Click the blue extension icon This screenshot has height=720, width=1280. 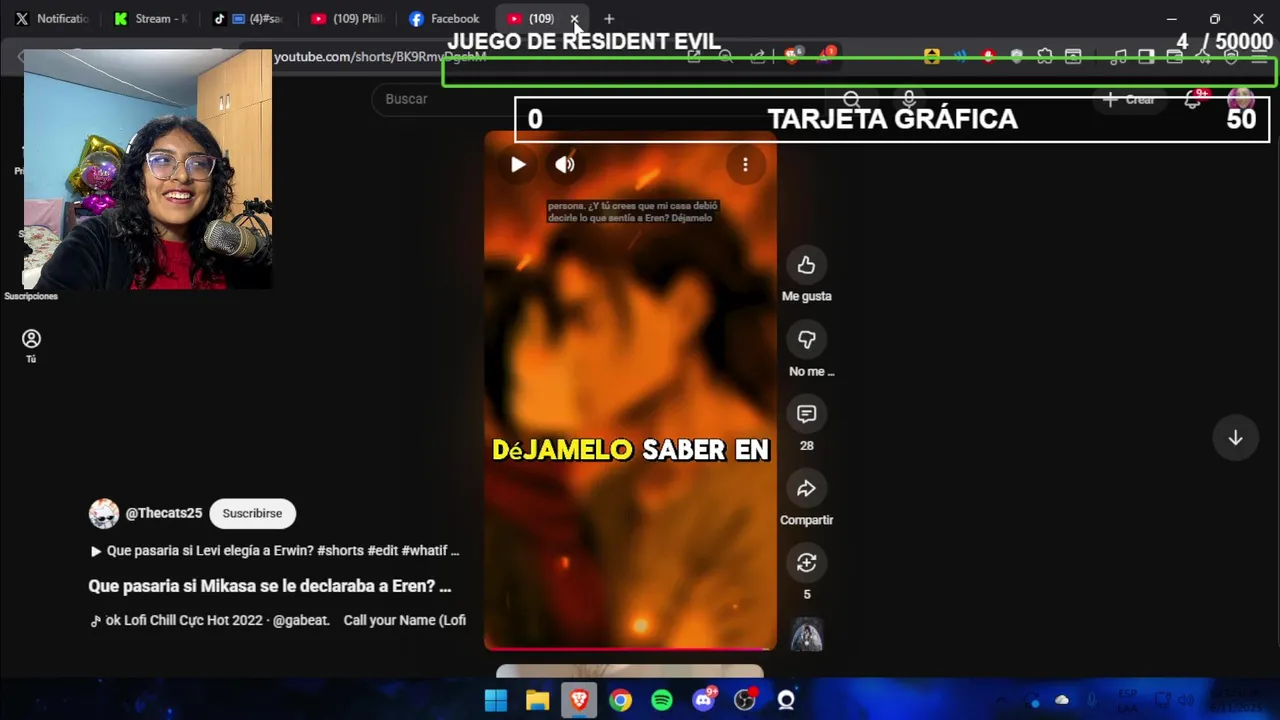point(961,57)
